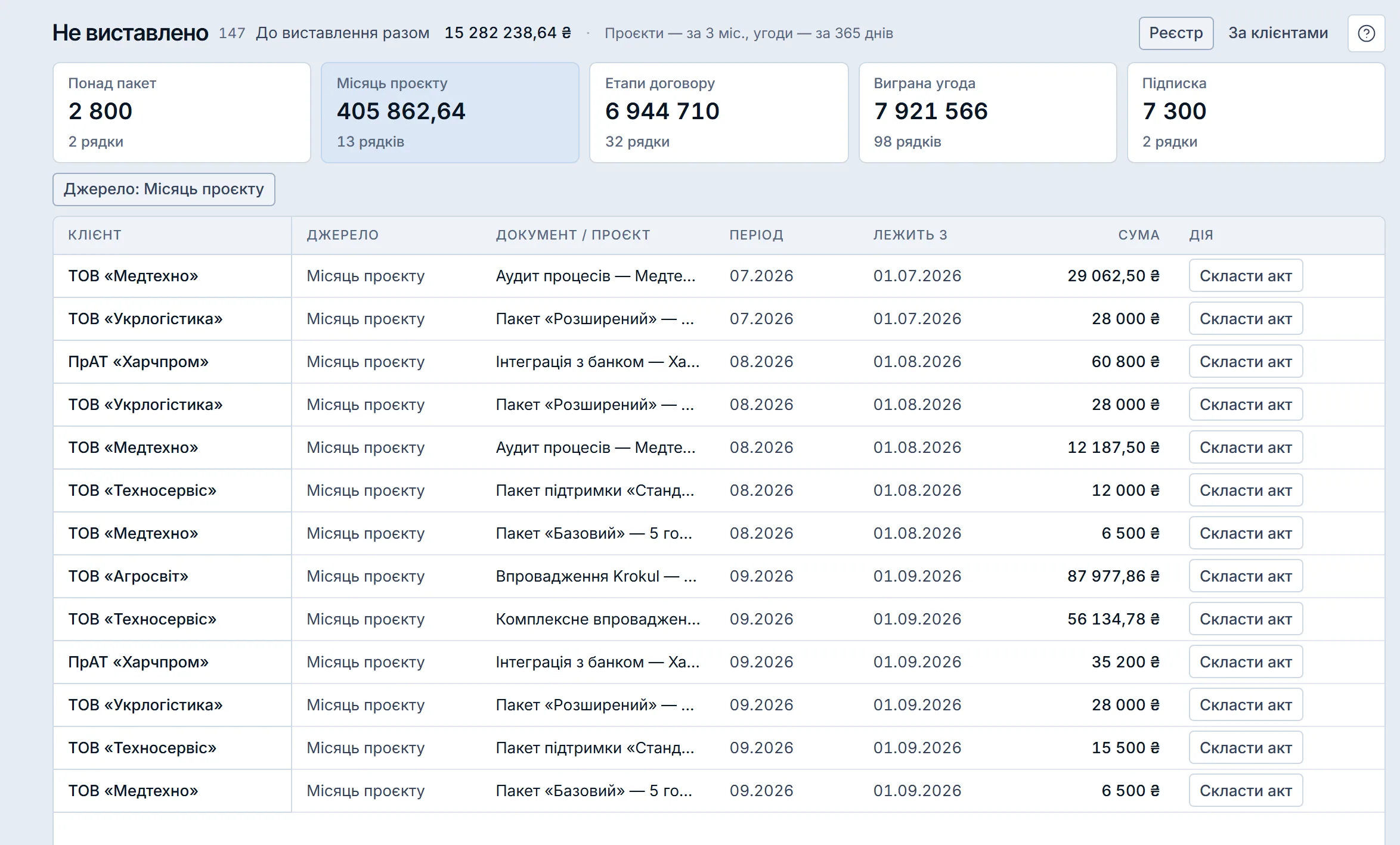The image size is (1400, 845).
Task: Click the amount 87 977,86 ₴
Action: 1113,576
